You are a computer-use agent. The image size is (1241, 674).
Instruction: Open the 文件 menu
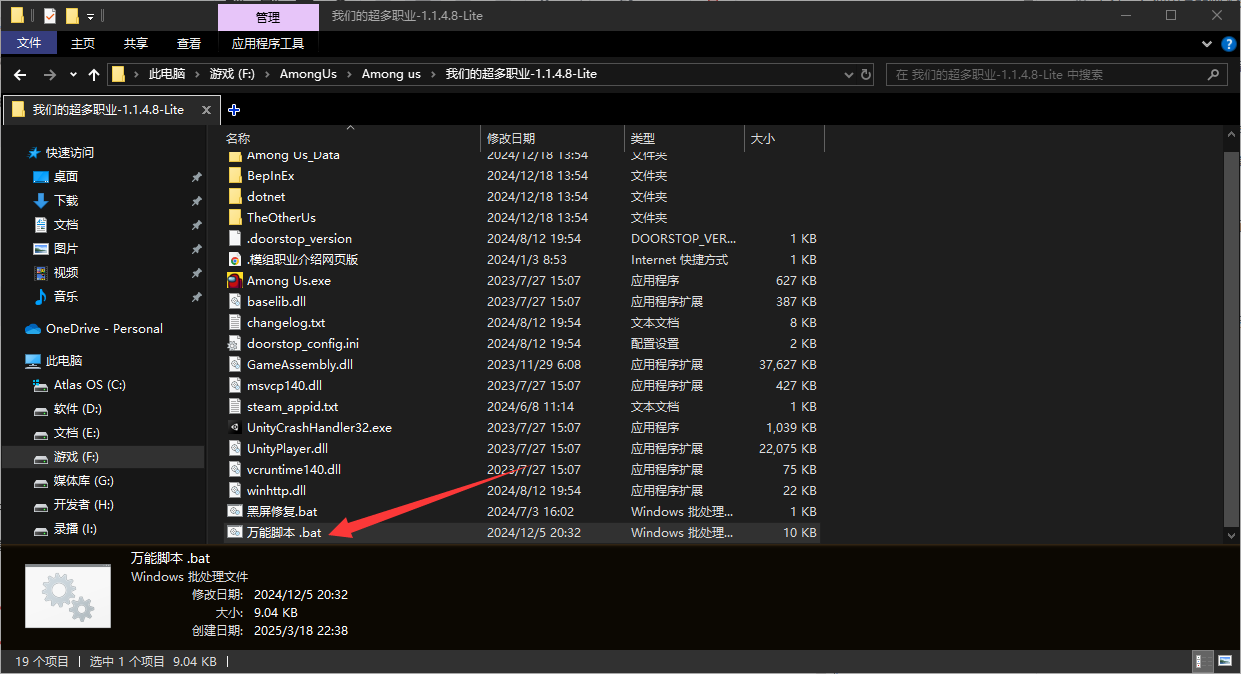click(29, 43)
